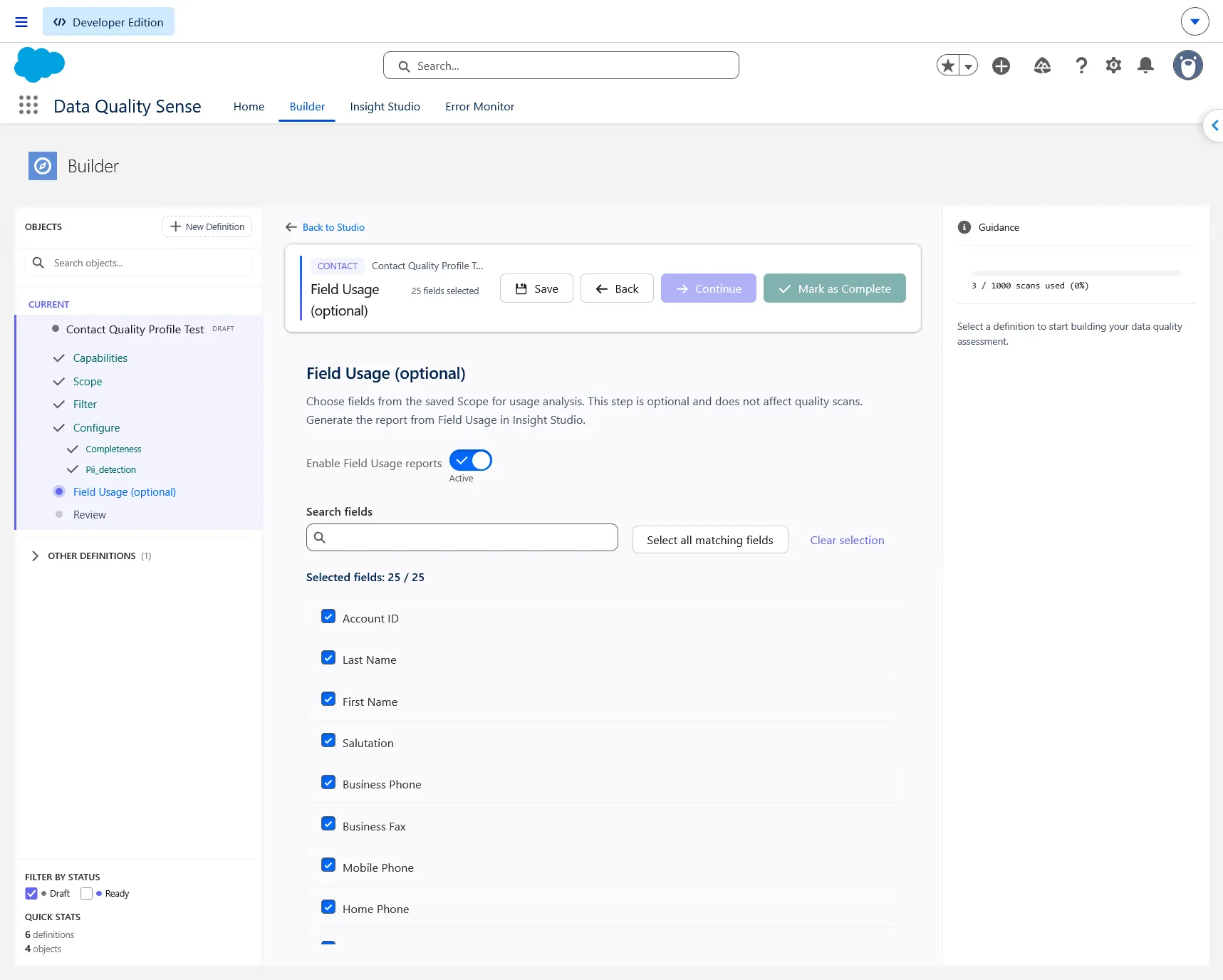
Task: Uncheck the Salutation field
Action: tap(328, 741)
